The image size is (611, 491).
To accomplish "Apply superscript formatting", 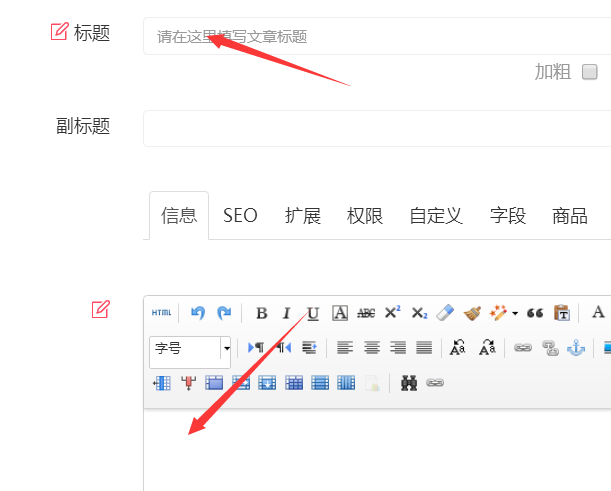I will [393, 313].
